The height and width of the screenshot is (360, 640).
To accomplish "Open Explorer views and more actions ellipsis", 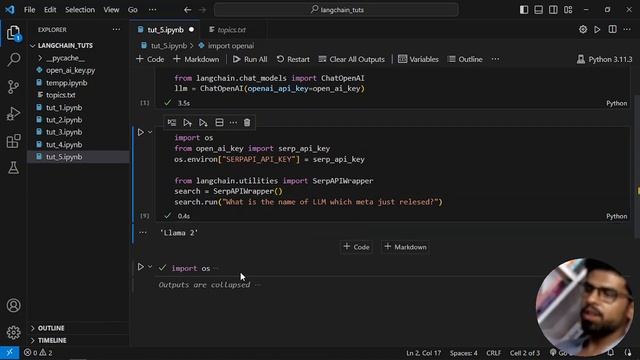I will coord(116,29).
